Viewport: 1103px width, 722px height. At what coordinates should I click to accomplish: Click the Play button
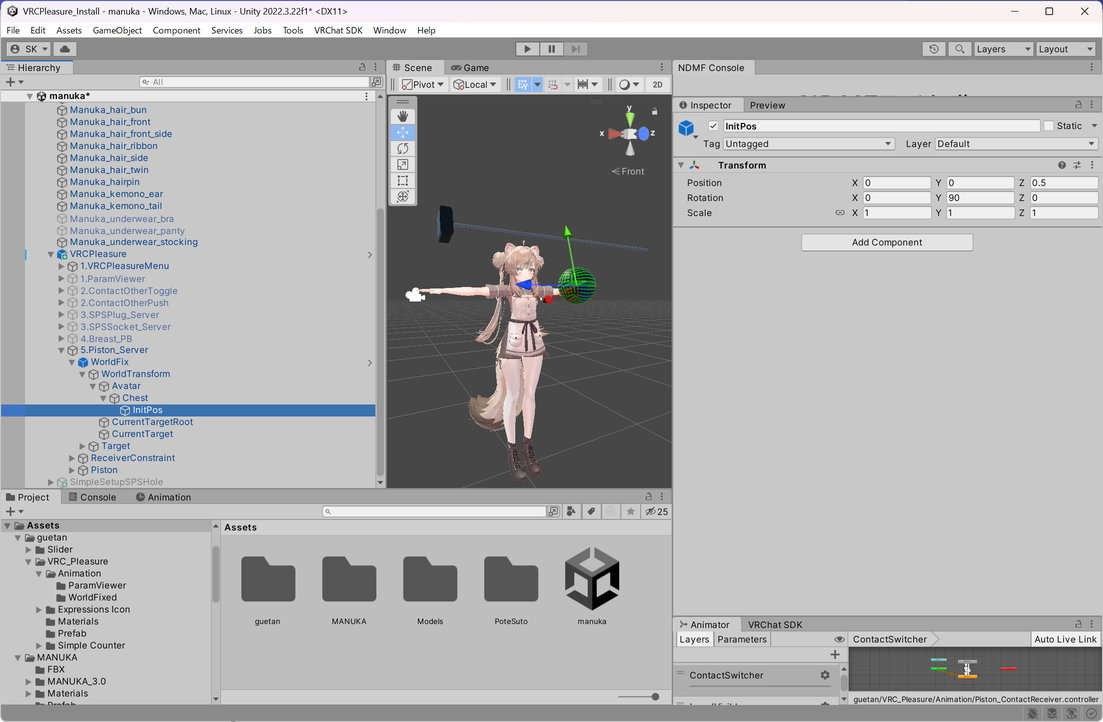pyautogui.click(x=527, y=49)
